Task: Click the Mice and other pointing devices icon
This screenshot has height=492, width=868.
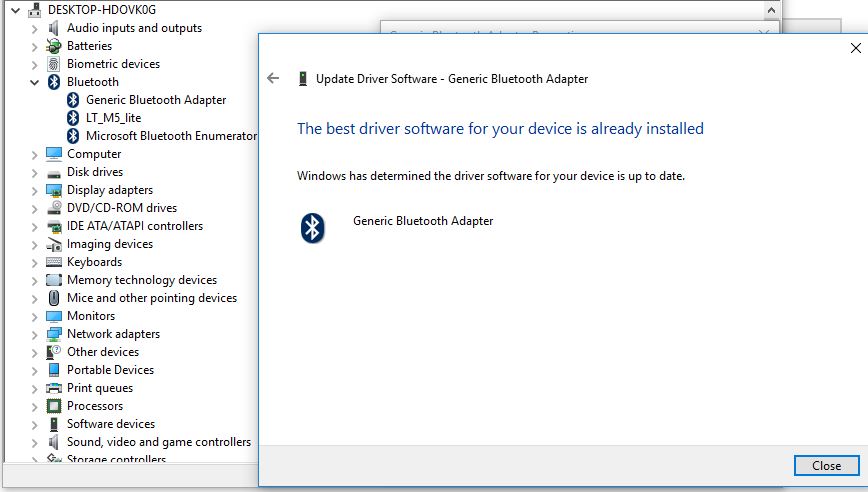Action: pyautogui.click(x=54, y=298)
